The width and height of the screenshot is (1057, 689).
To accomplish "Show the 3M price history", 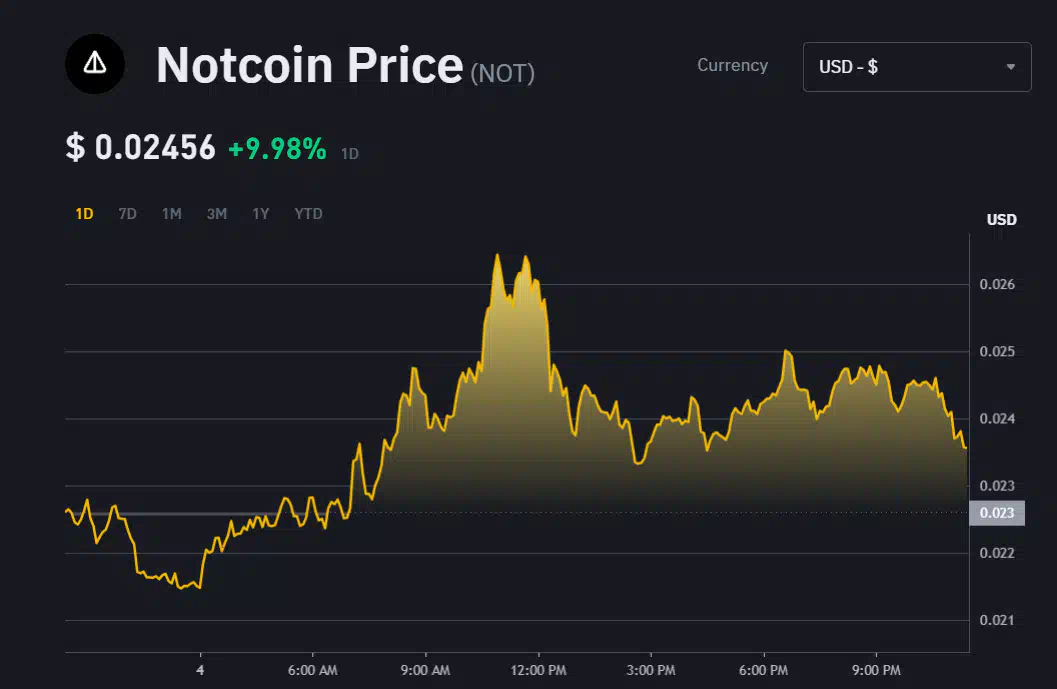I will [x=216, y=213].
